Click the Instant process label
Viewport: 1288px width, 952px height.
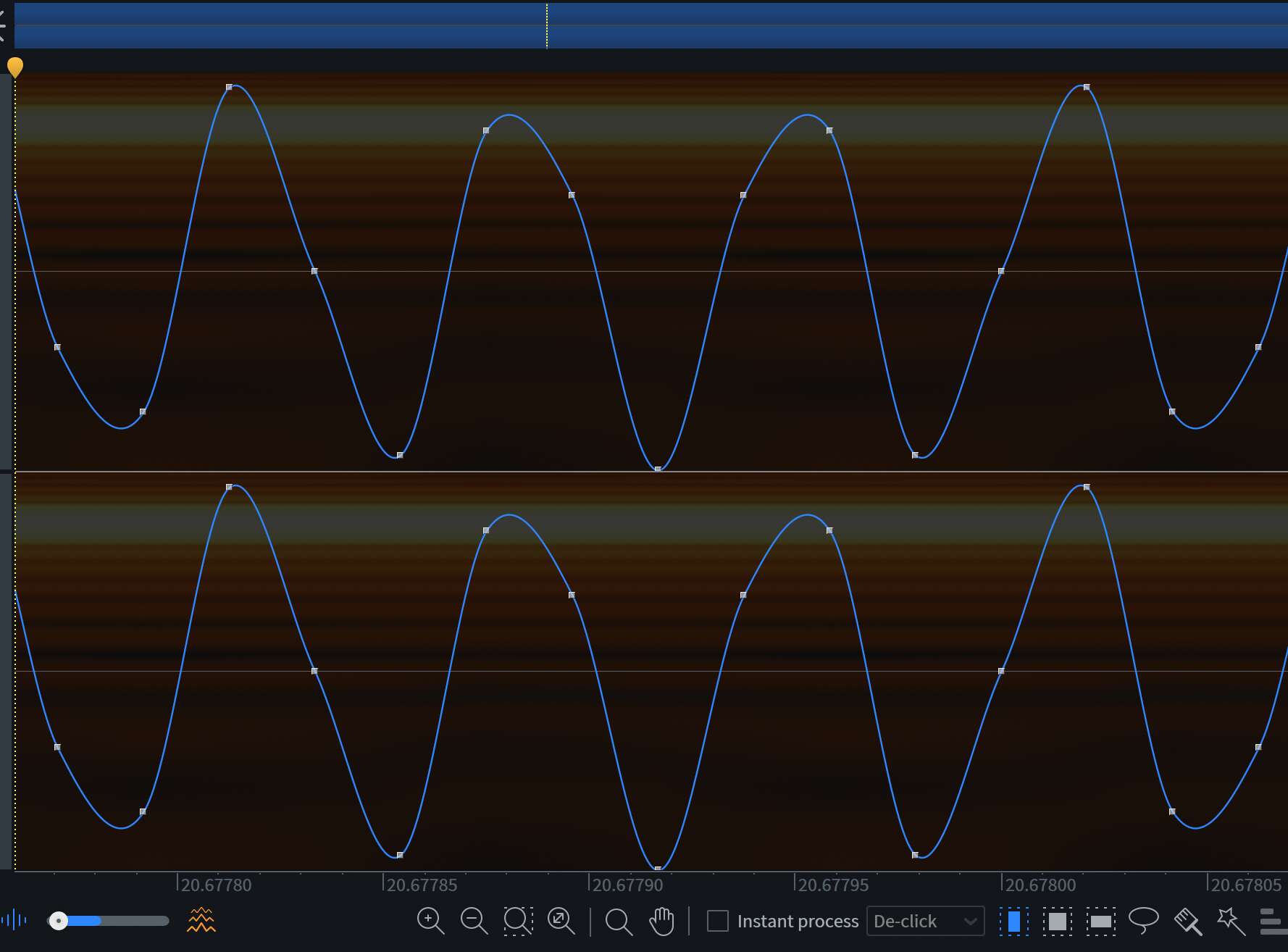point(798,922)
